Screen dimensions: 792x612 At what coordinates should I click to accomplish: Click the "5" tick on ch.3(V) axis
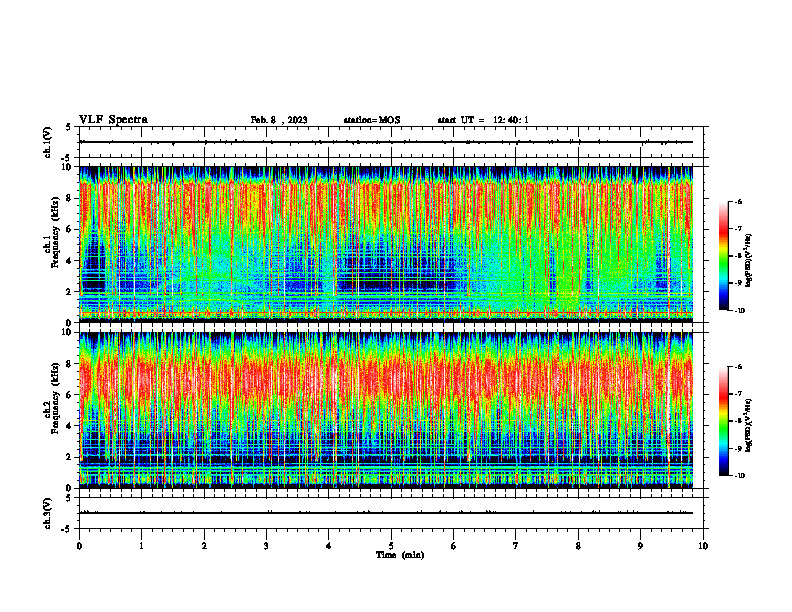[x=68, y=498]
